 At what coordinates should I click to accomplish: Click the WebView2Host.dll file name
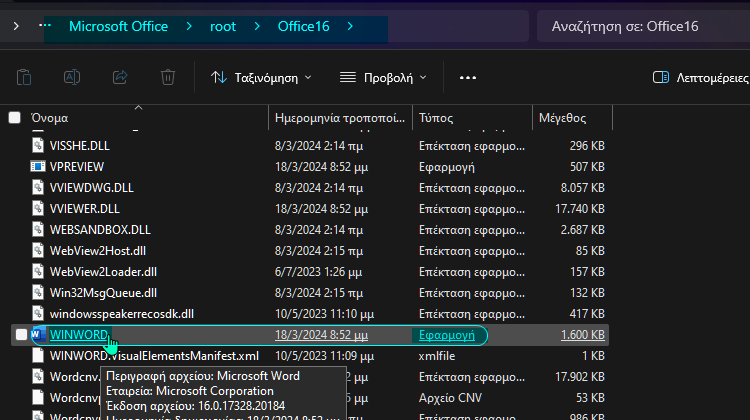(x=98, y=251)
